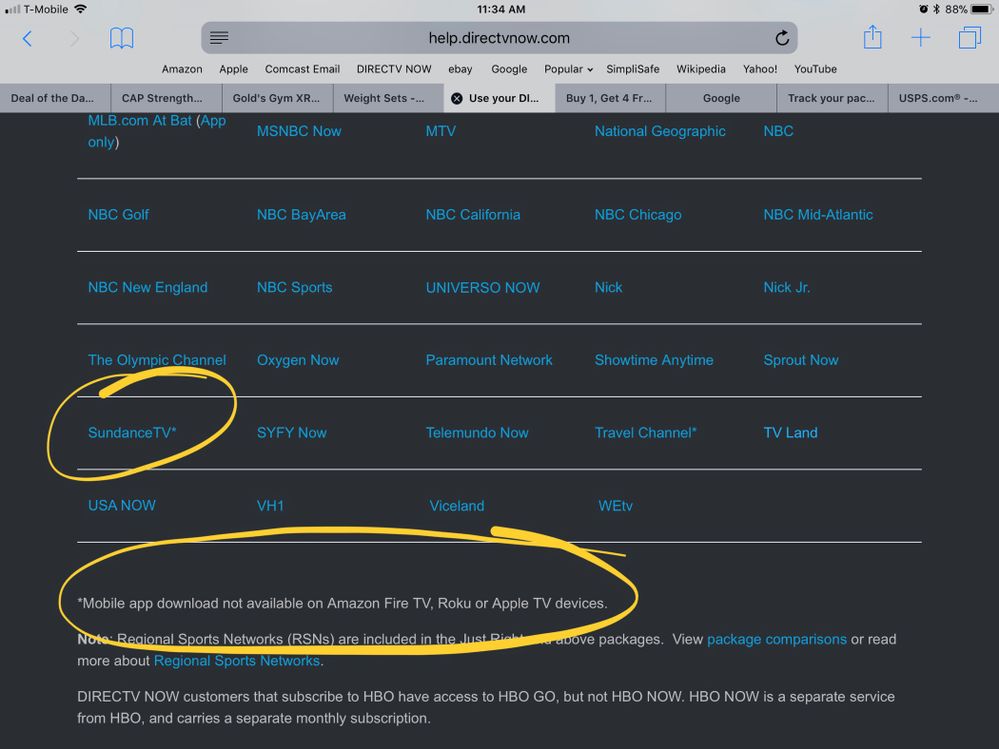Open the SundanceTV* link
999x749 pixels.
tap(132, 432)
